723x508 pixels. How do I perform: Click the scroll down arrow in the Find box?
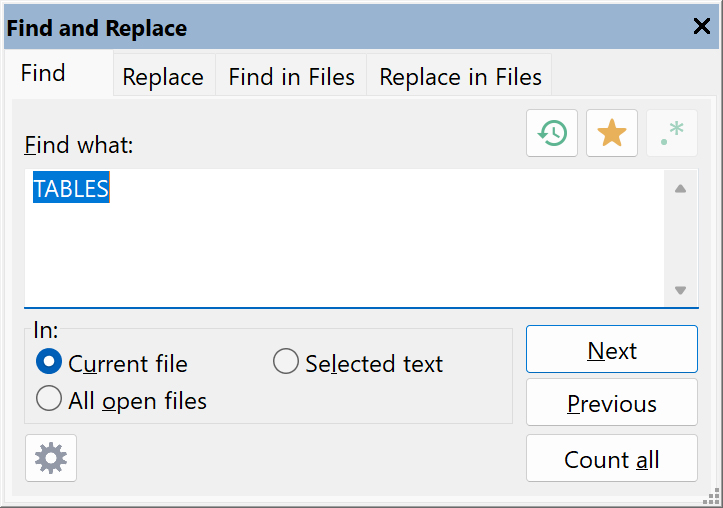point(680,290)
